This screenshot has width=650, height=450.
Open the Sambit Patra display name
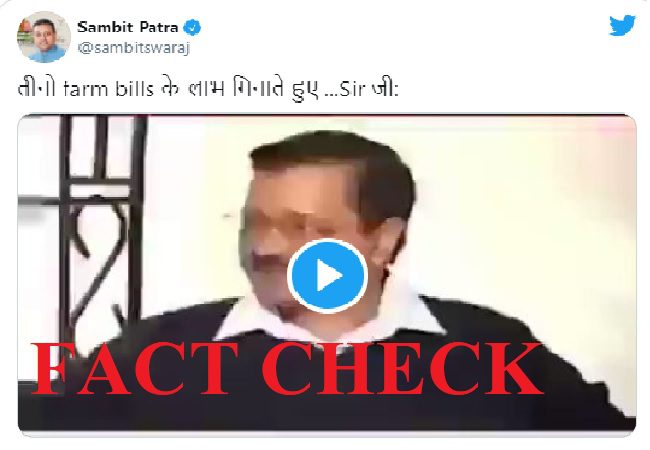[x=128, y=27]
